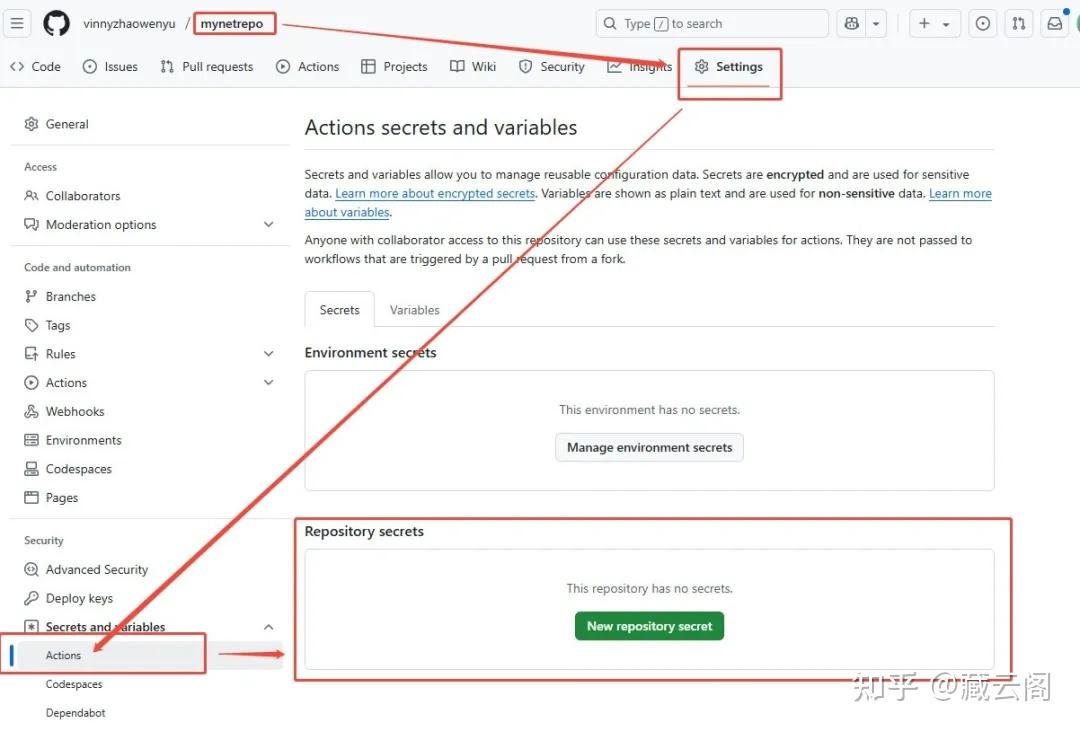Image resolution: width=1080 pixels, height=731 pixels.
Task: Select the Branches settings icon
Action: [x=31, y=296]
